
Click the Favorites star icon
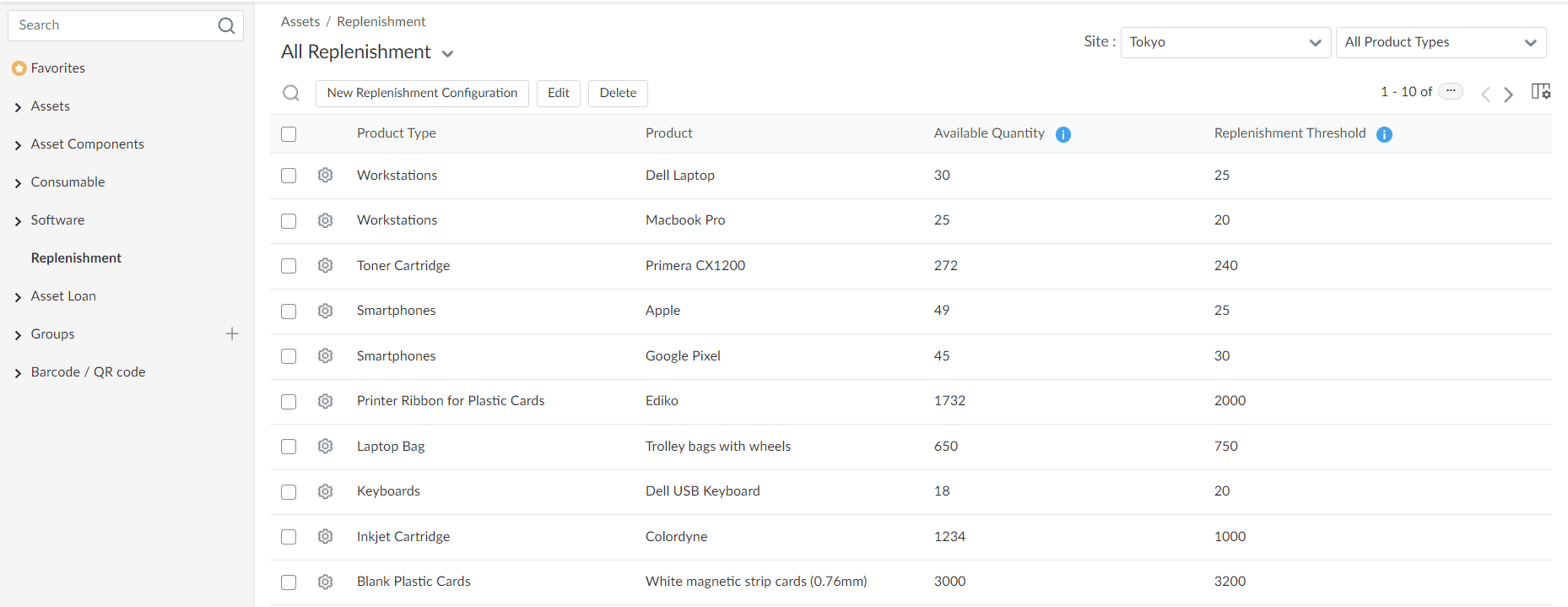(x=19, y=68)
